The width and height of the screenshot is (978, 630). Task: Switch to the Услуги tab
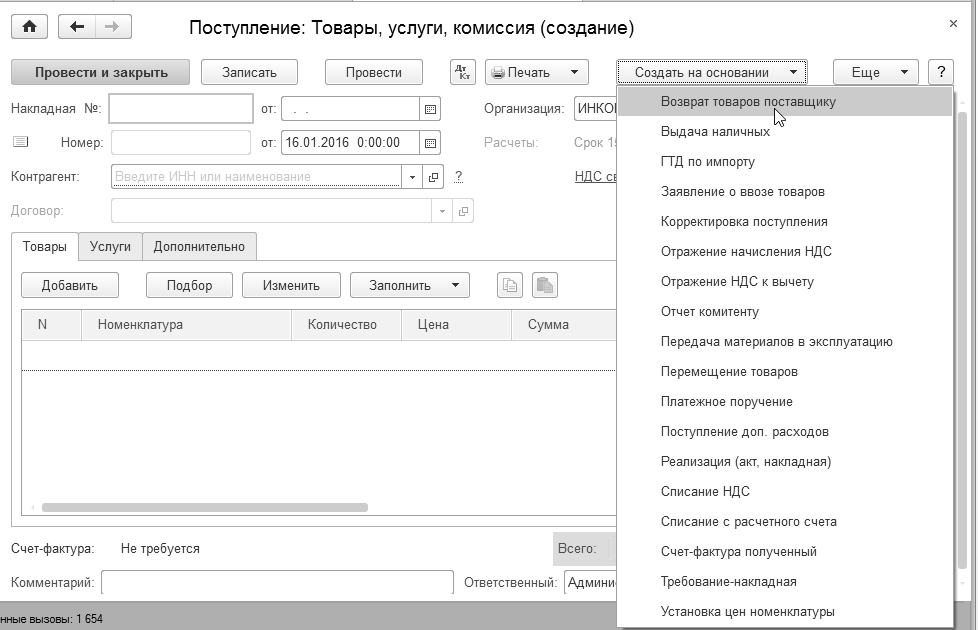click(x=110, y=246)
